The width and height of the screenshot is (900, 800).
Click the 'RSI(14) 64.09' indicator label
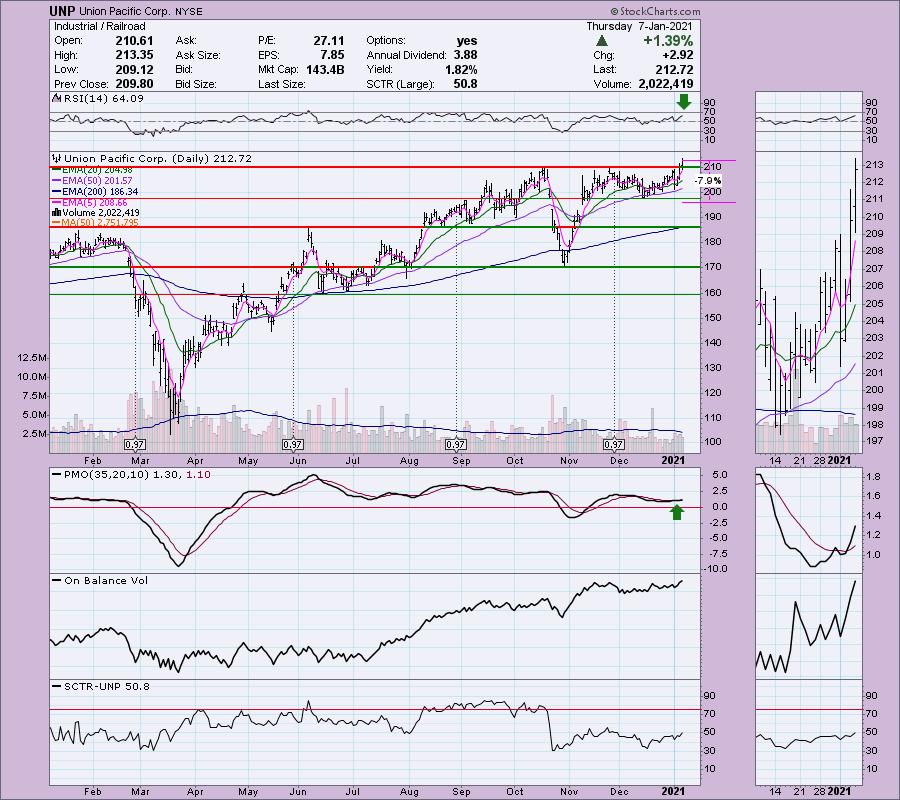pos(103,98)
